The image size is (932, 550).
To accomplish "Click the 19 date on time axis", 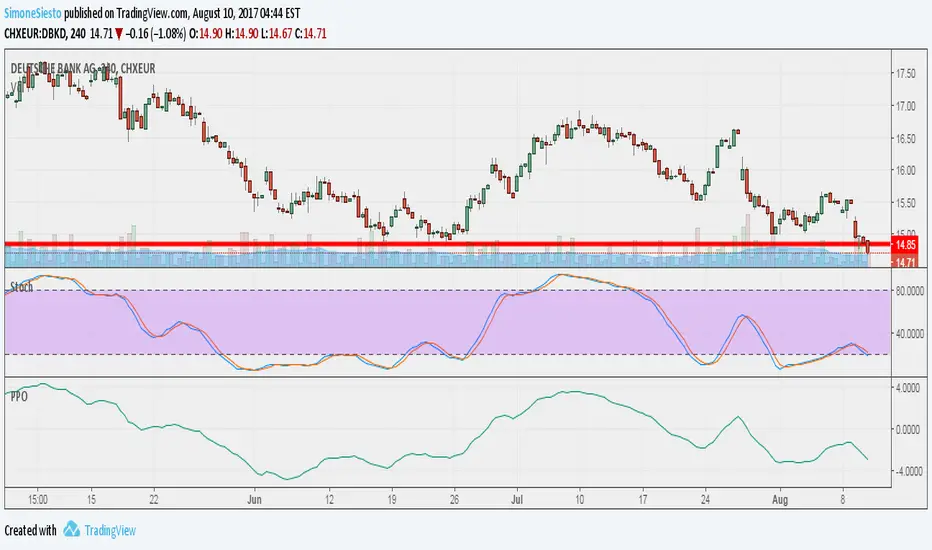I will pos(391,499).
